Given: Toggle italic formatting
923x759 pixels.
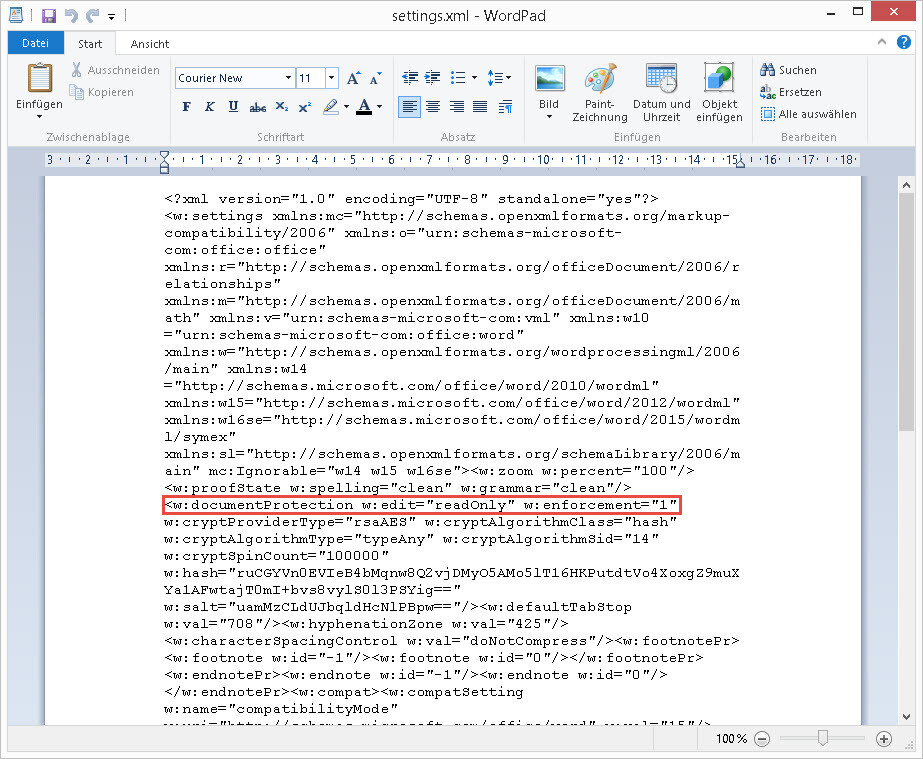Looking at the screenshot, I should (209, 107).
